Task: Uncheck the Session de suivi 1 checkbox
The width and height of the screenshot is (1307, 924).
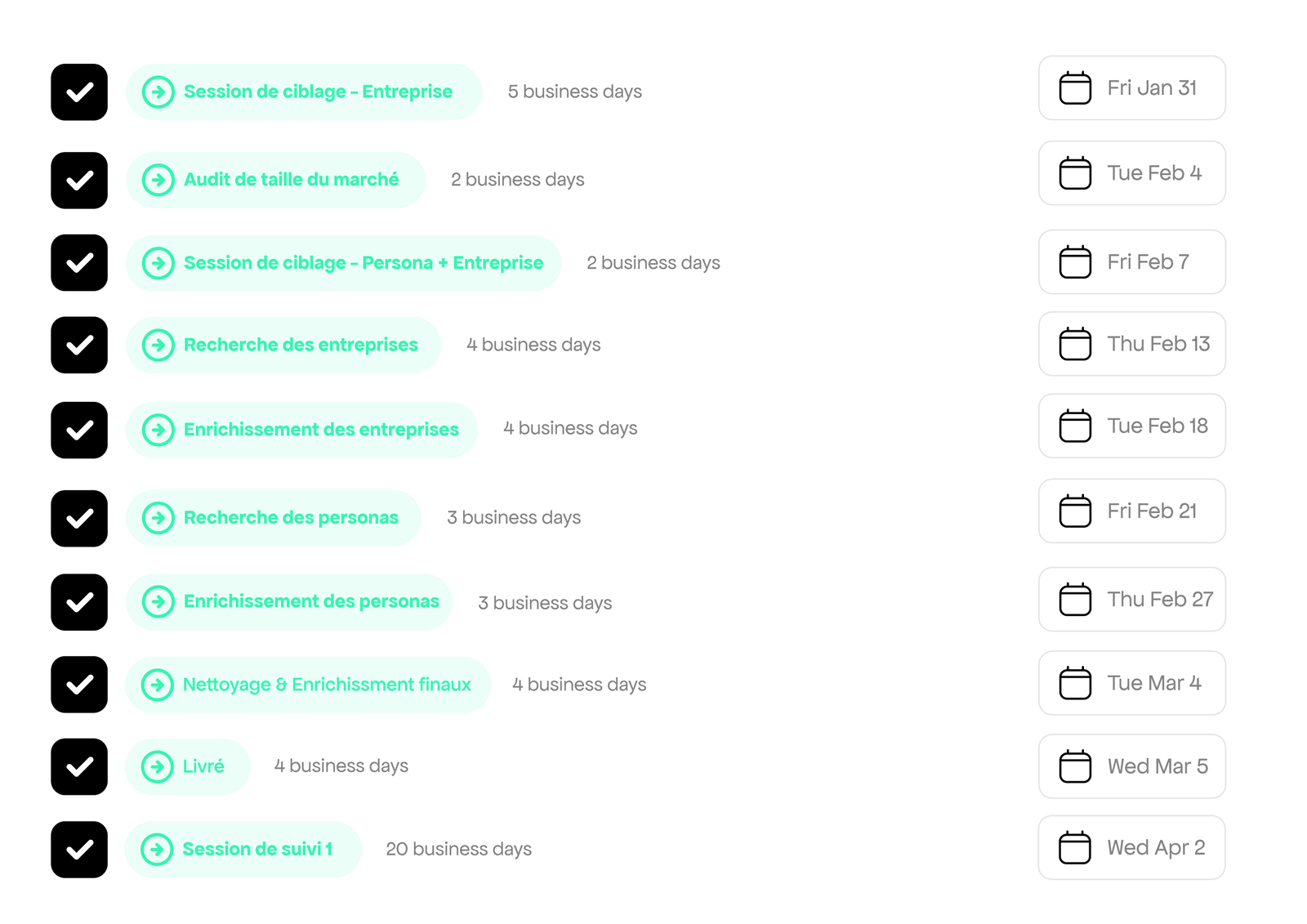Action: [79, 850]
